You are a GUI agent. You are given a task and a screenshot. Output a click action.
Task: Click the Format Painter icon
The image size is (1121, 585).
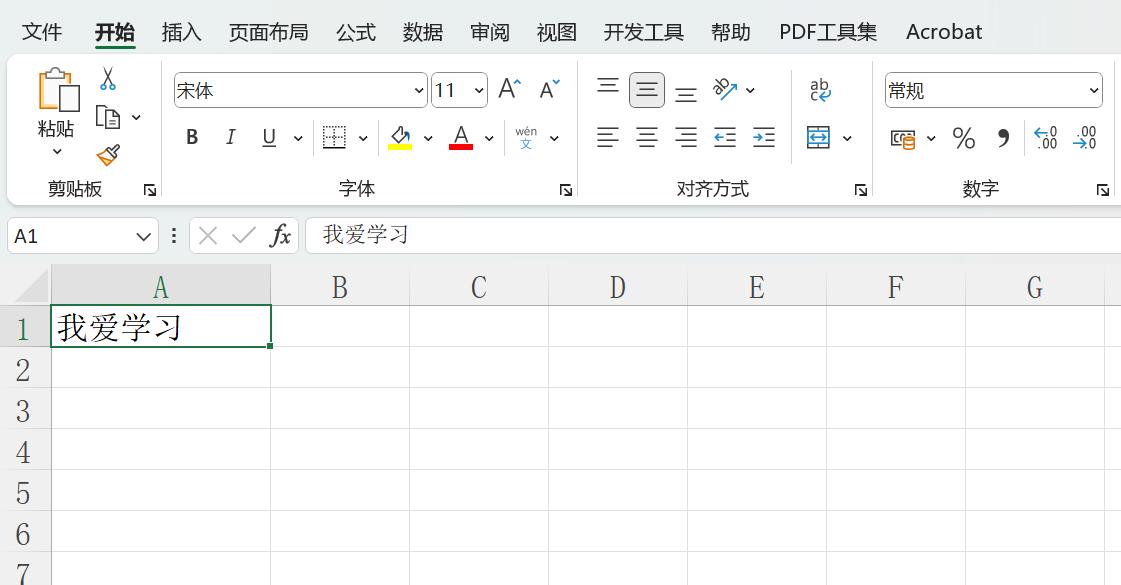[107, 155]
